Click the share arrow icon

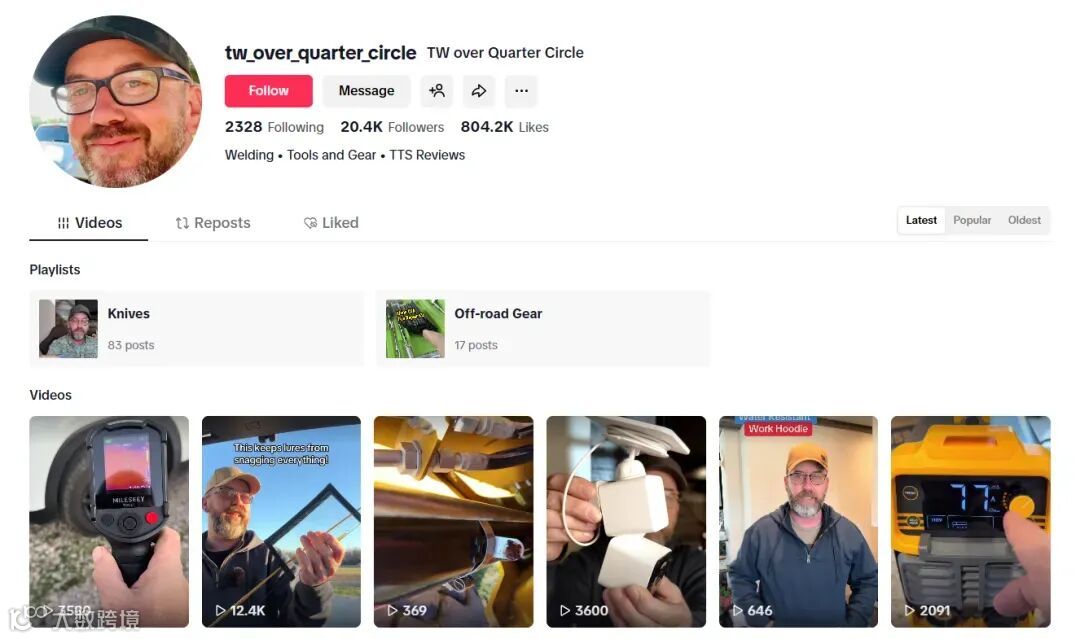pos(479,91)
